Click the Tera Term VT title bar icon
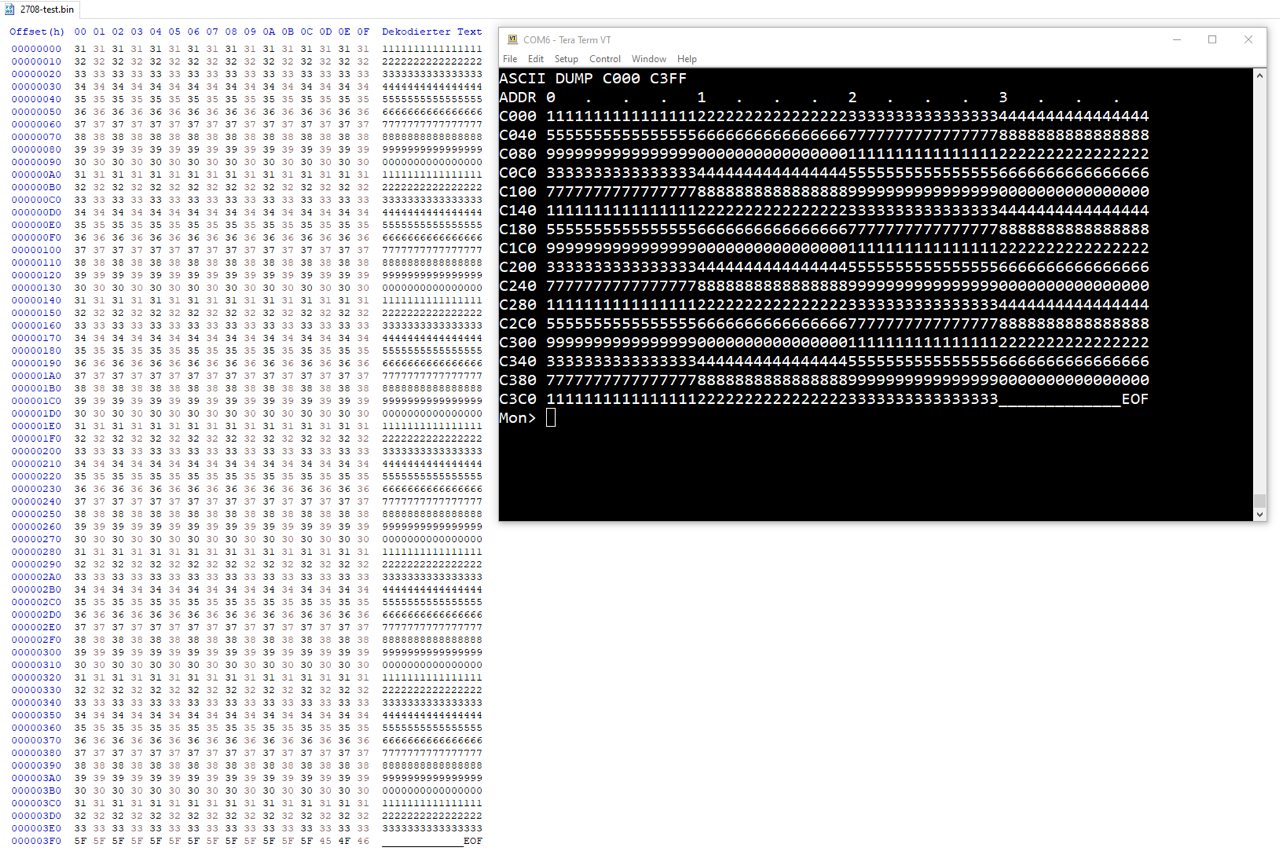The height and width of the screenshot is (859, 1280). pyautogui.click(x=512, y=40)
